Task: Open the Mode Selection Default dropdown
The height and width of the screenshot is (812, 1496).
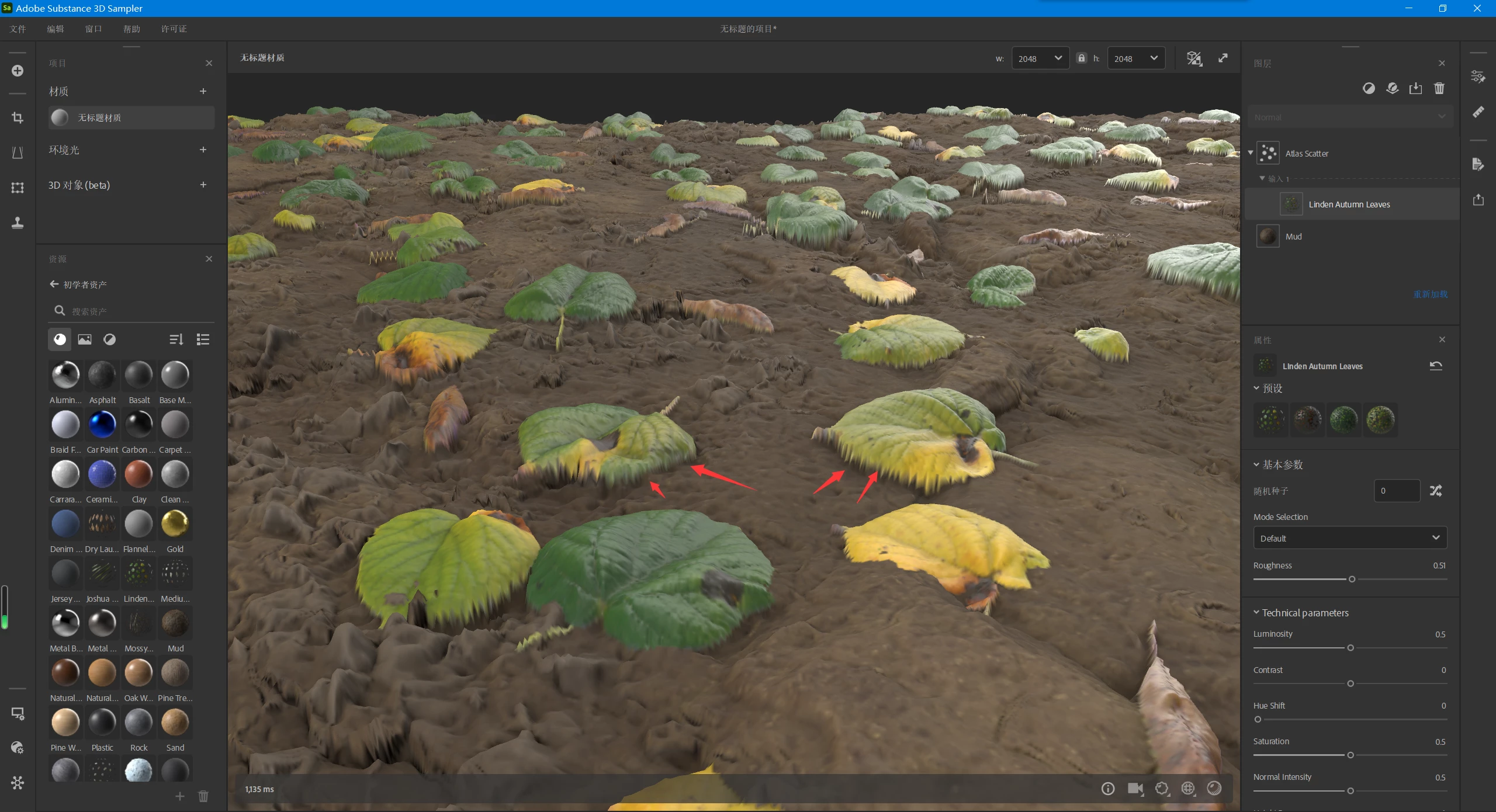Action: click(x=1349, y=538)
